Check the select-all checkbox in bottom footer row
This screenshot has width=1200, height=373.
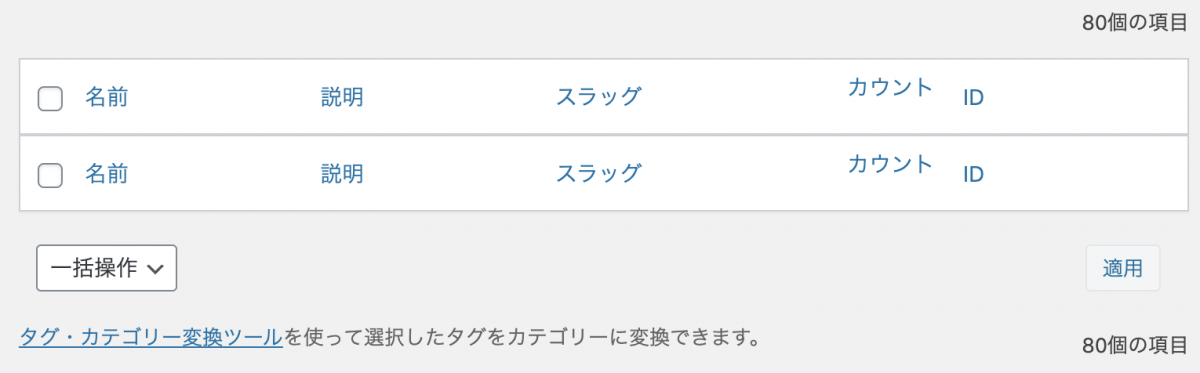pos(50,175)
